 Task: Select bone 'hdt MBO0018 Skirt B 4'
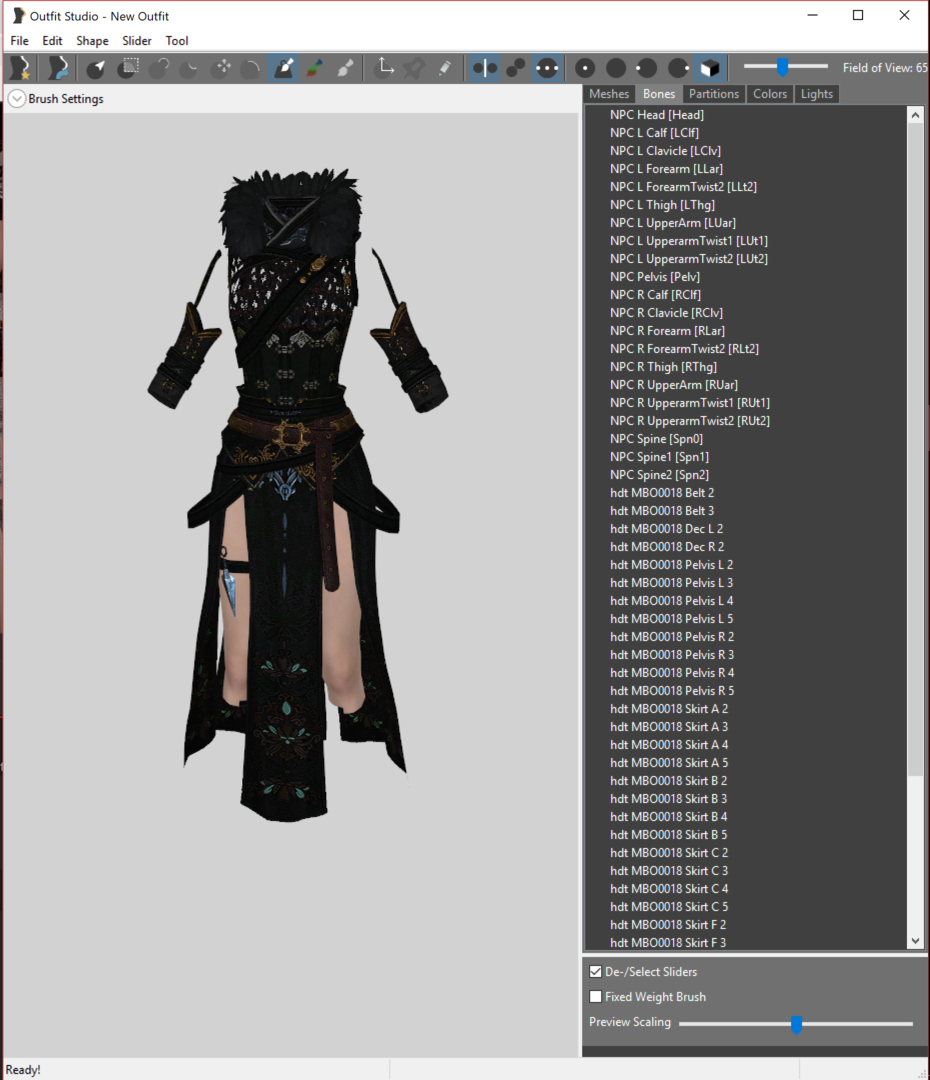pos(669,817)
